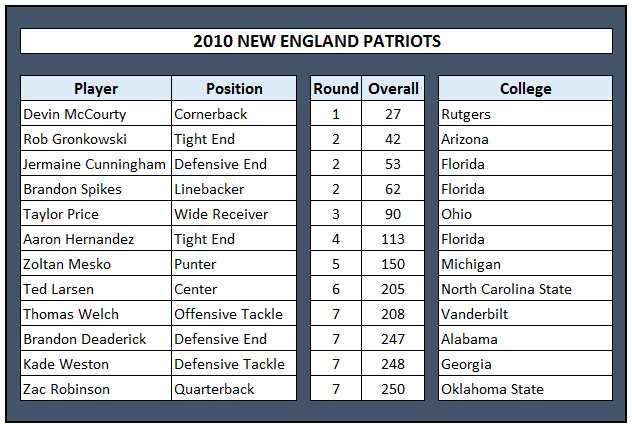Click the Vanderbilt college cell
This screenshot has height=433, width=632.
click(x=526, y=314)
